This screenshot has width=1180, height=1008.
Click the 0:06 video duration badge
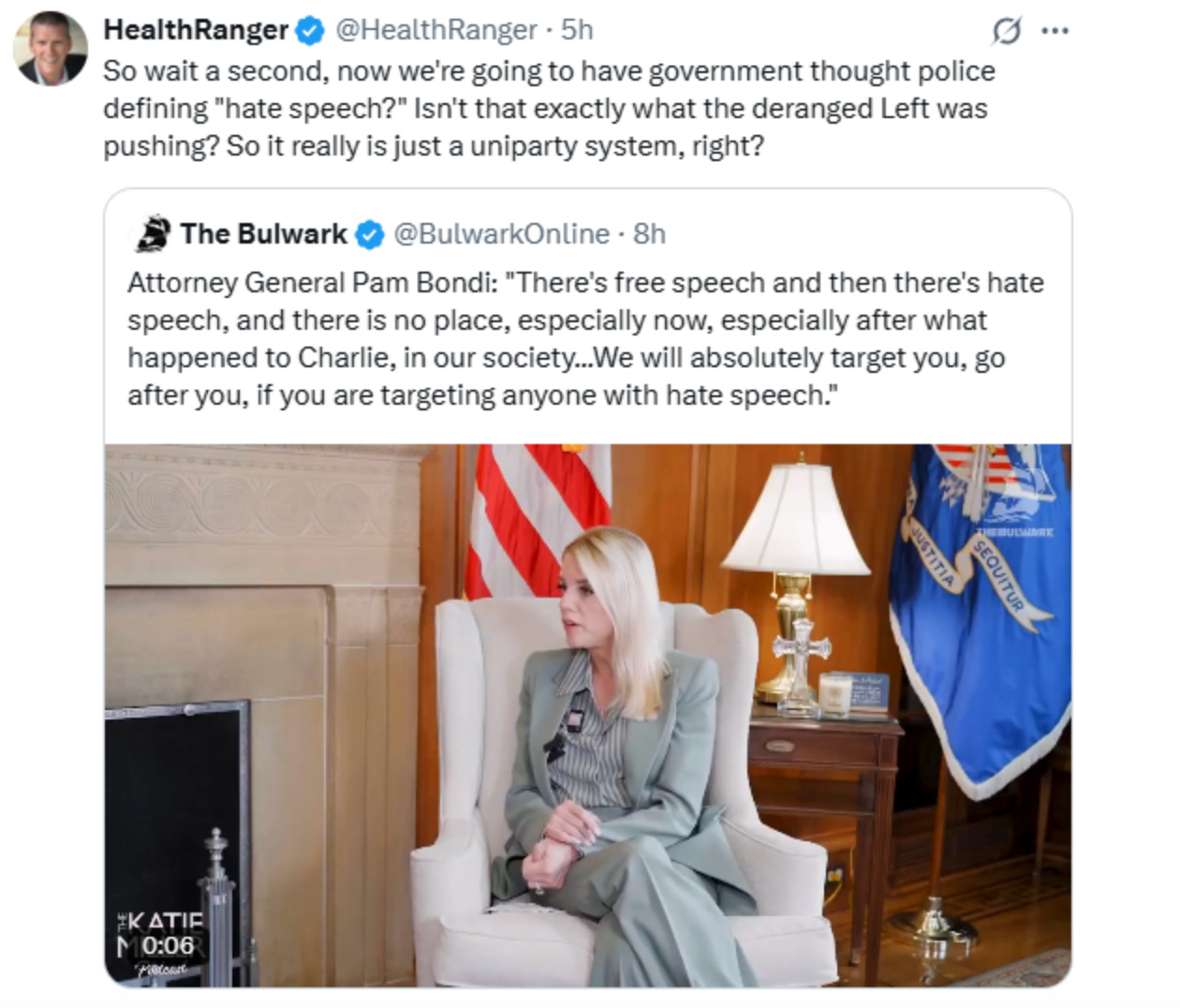(x=168, y=945)
